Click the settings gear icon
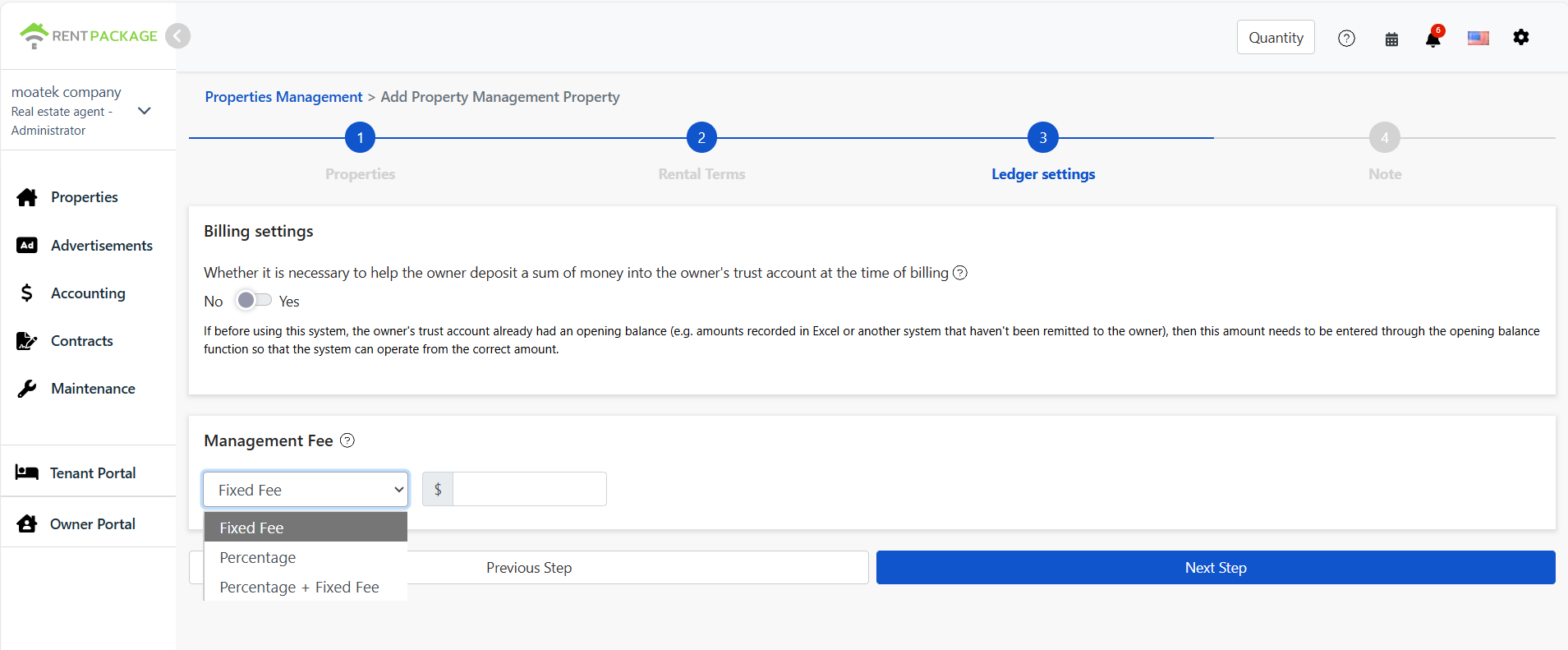This screenshot has width=1568, height=650. coord(1521,38)
